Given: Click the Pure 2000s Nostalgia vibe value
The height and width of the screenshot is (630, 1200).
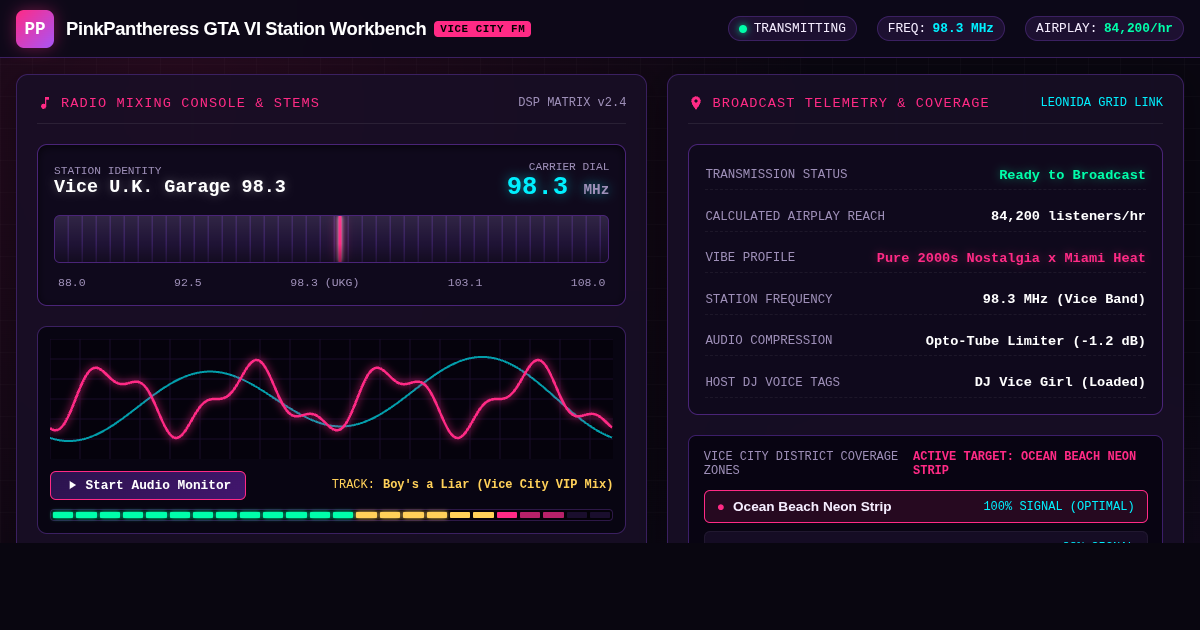Looking at the screenshot, I should (1011, 258).
